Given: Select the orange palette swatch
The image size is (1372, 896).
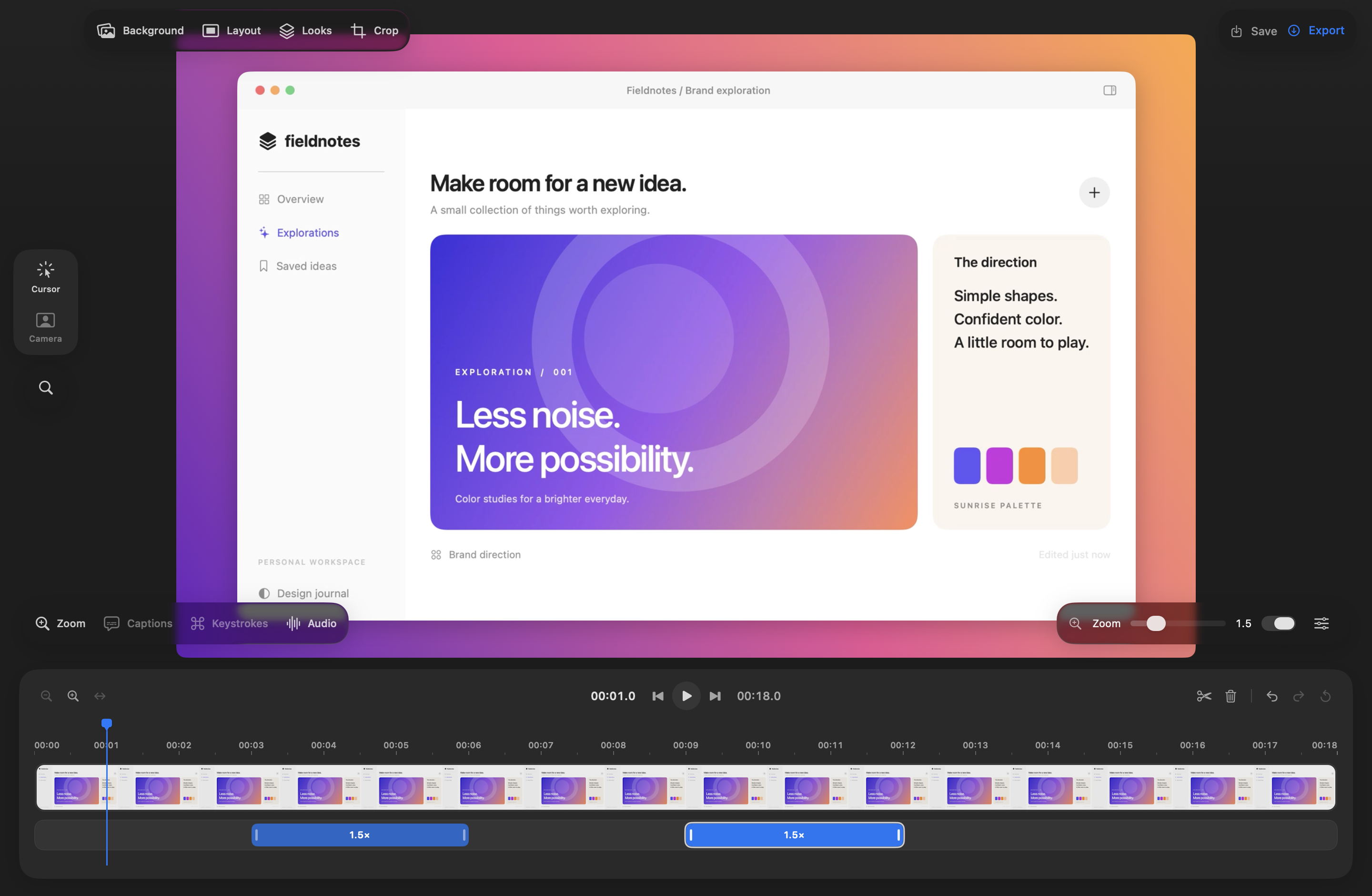Looking at the screenshot, I should (x=1031, y=465).
